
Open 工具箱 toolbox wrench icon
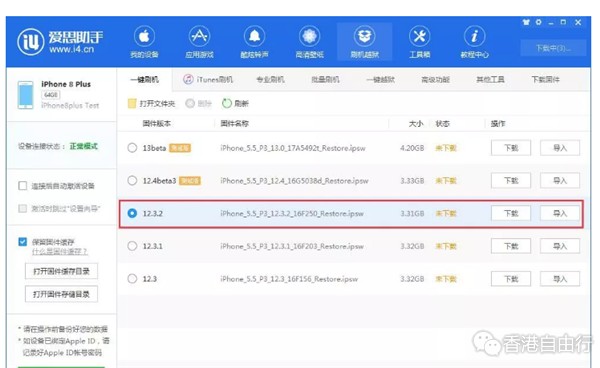[x=420, y=37]
